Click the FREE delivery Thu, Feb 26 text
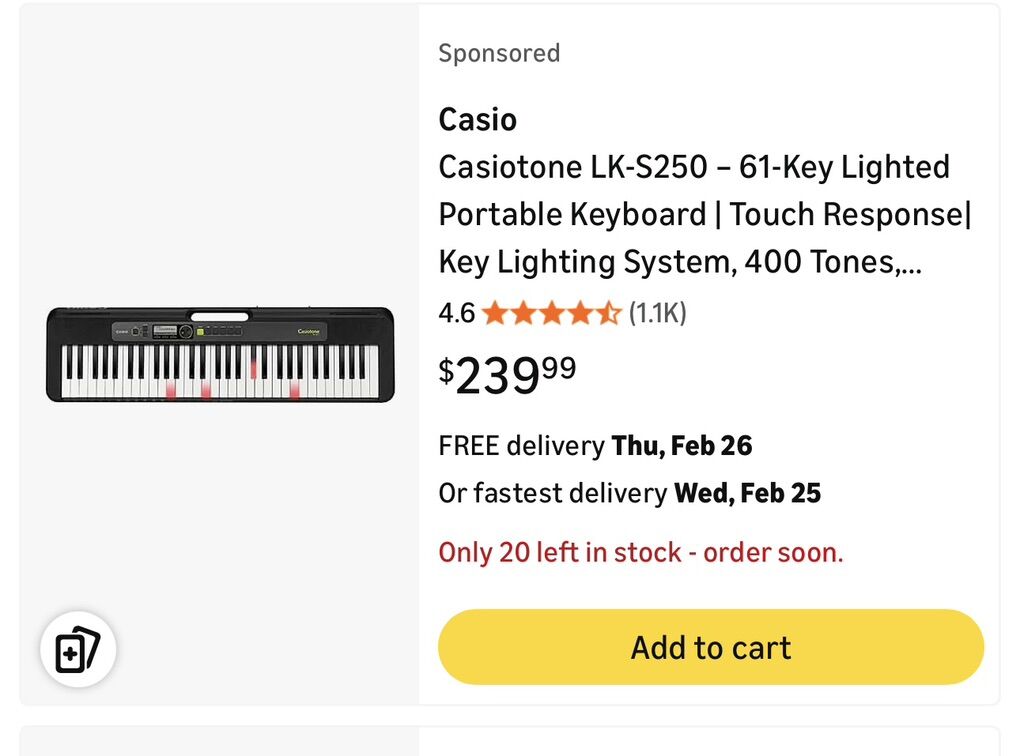Viewport: 1020px width, 756px height. coord(595,445)
